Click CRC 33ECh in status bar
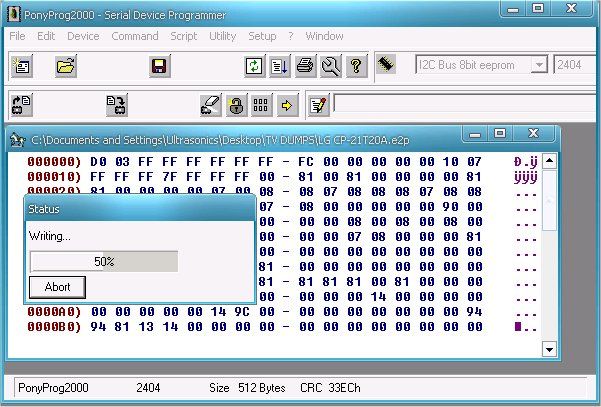Image resolution: width=601 pixels, height=407 pixels. pos(330,388)
